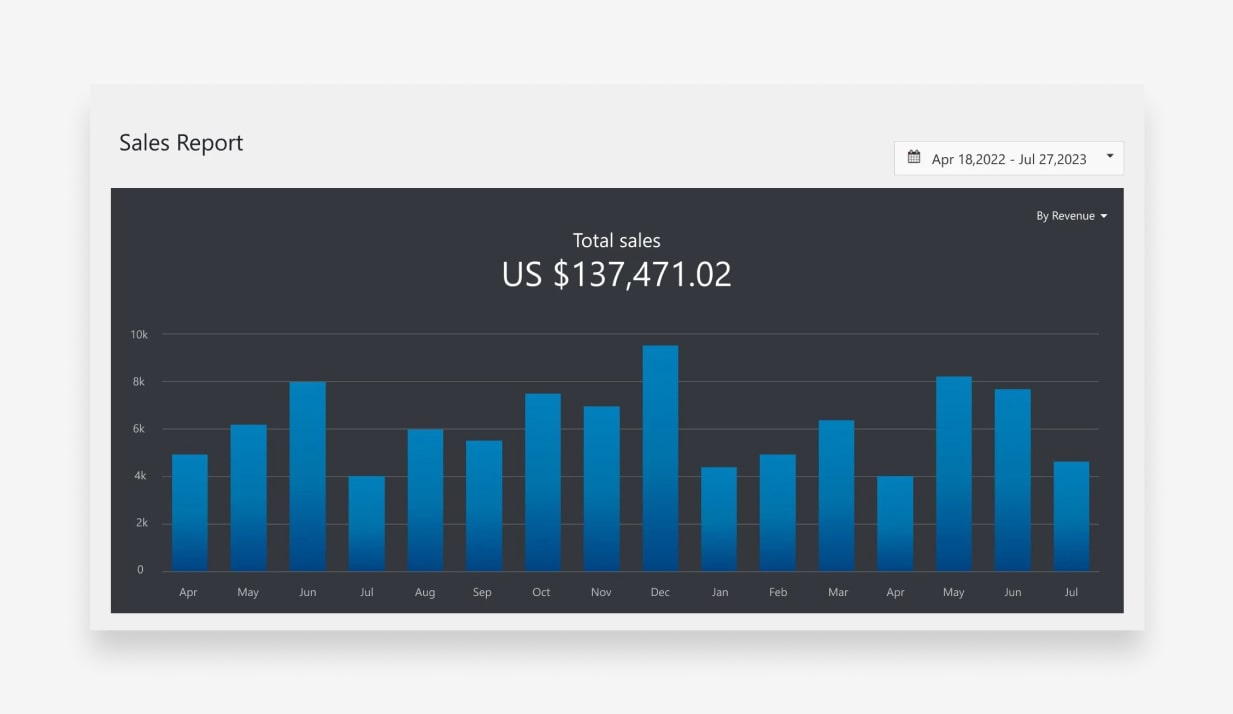Click the 10k y-axis label

pyautogui.click(x=139, y=334)
